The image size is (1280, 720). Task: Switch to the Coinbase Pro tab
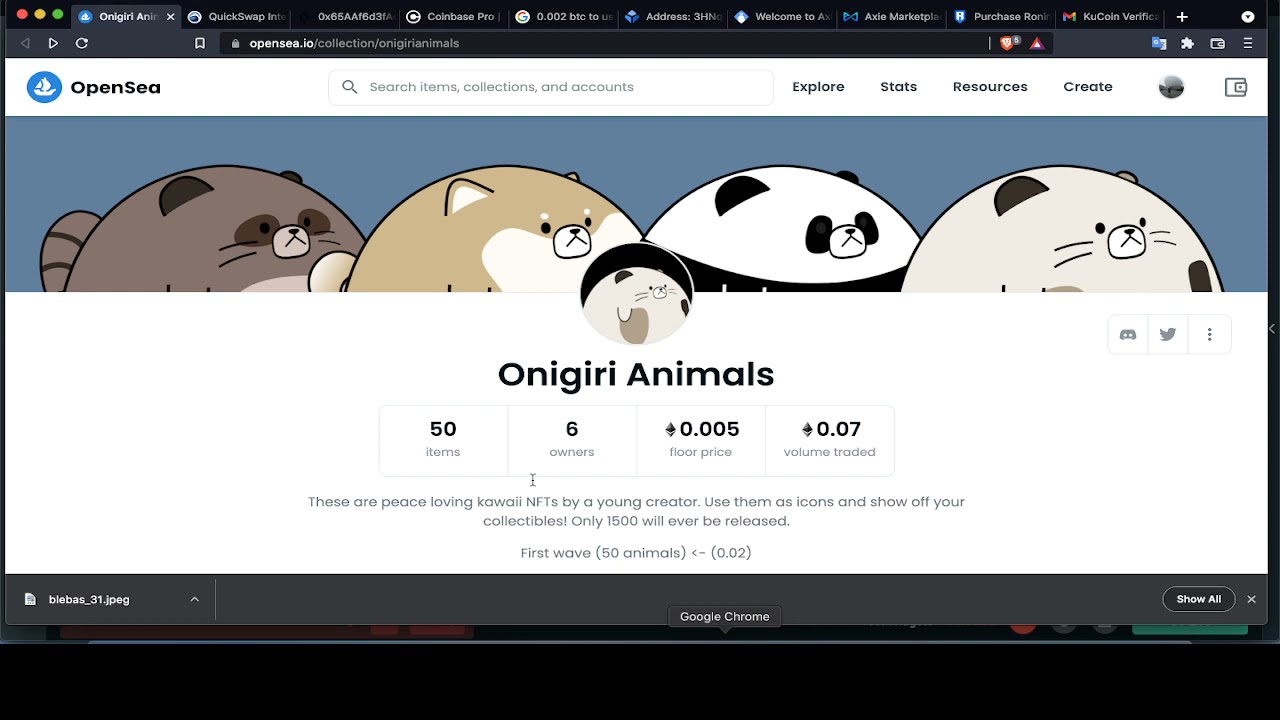pos(454,16)
